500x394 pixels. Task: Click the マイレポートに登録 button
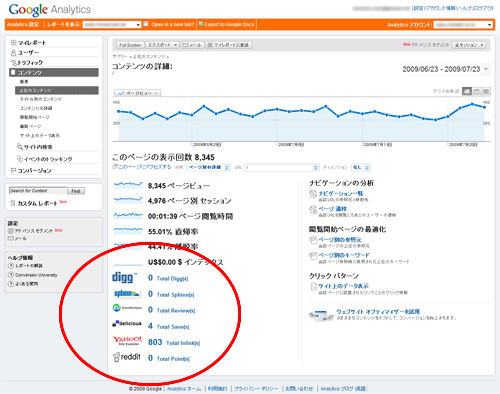(x=229, y=45)
